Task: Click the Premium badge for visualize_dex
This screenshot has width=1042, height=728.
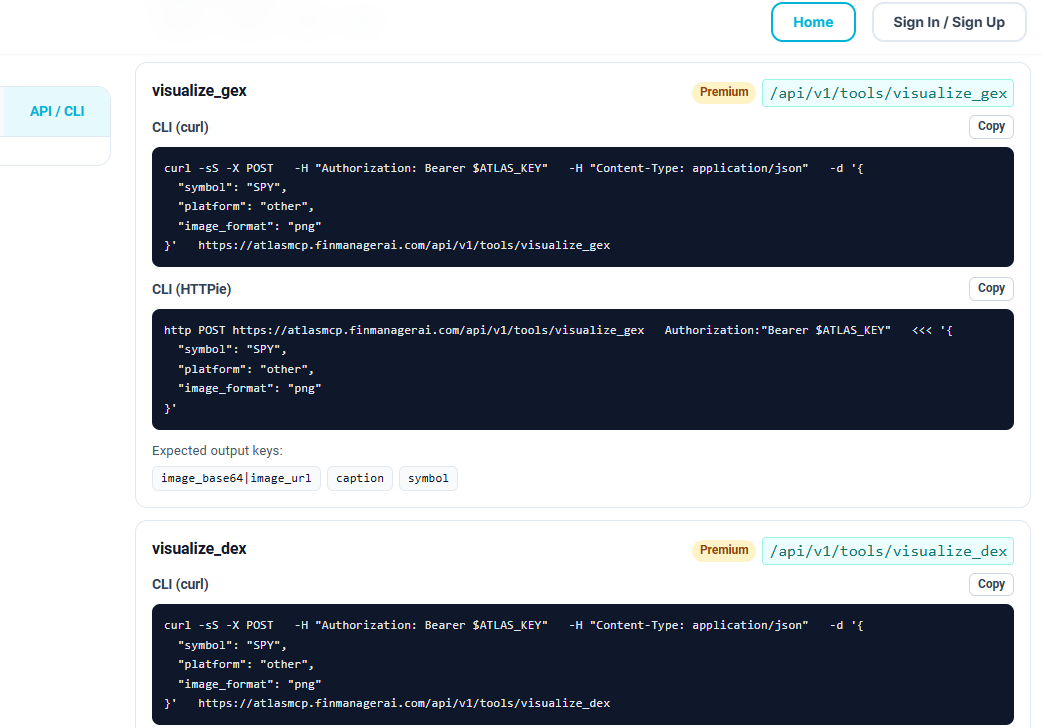Action: click(x=724, y=550)
